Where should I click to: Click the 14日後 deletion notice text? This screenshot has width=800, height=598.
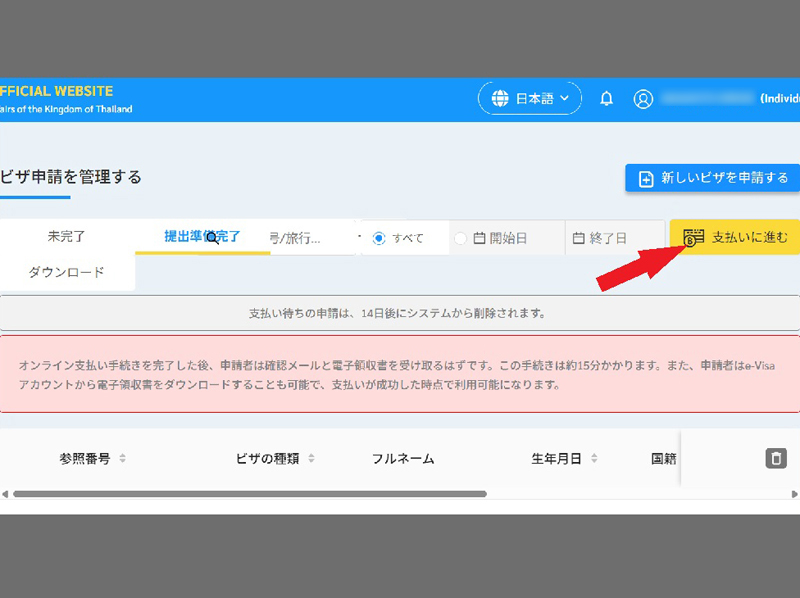point(397,313)
